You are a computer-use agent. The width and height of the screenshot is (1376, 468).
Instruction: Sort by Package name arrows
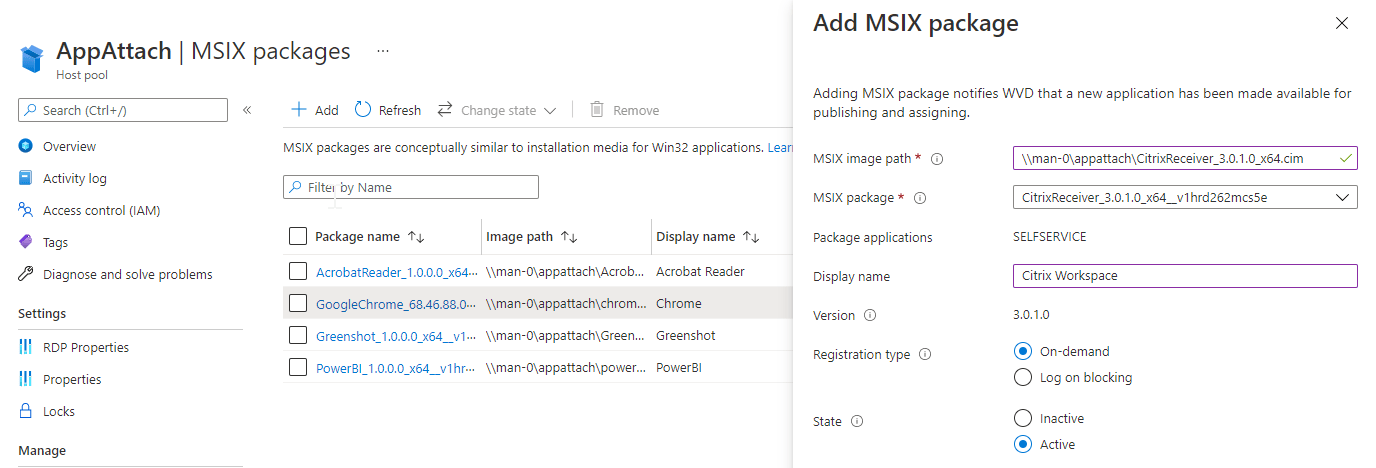(417, 237)
